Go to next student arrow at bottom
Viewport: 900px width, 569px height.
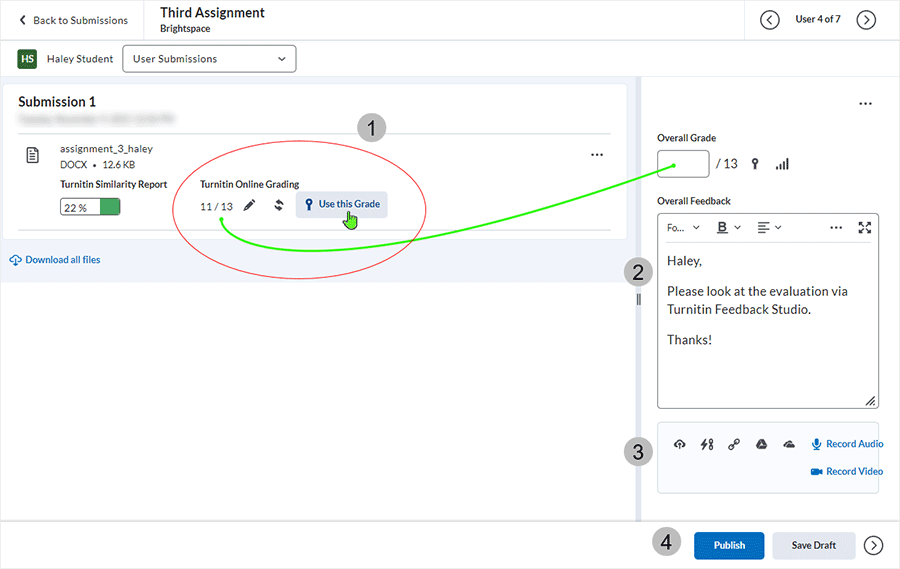pyautogui.click(x=874, y=545)
